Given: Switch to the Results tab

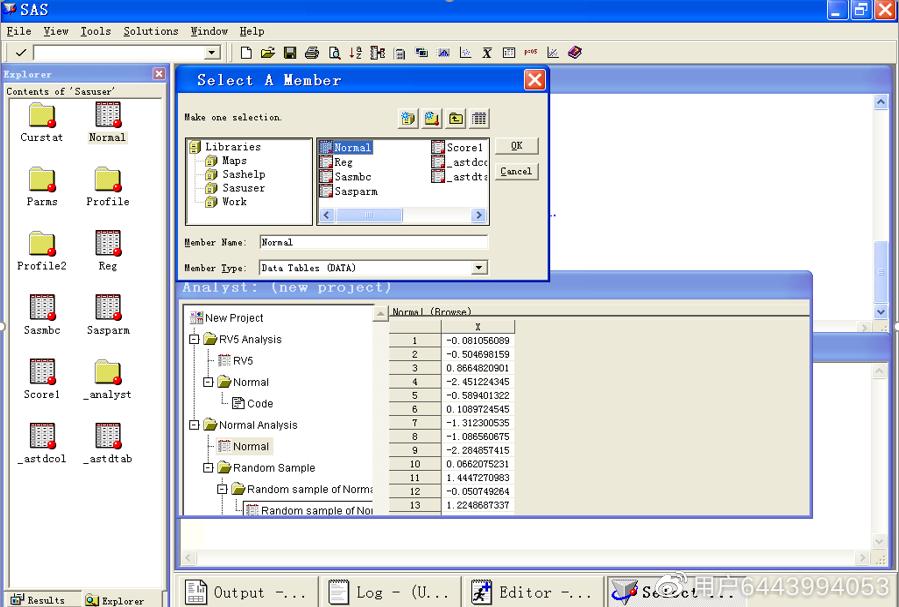Looking at the screenshot, I should coord(39,600).
